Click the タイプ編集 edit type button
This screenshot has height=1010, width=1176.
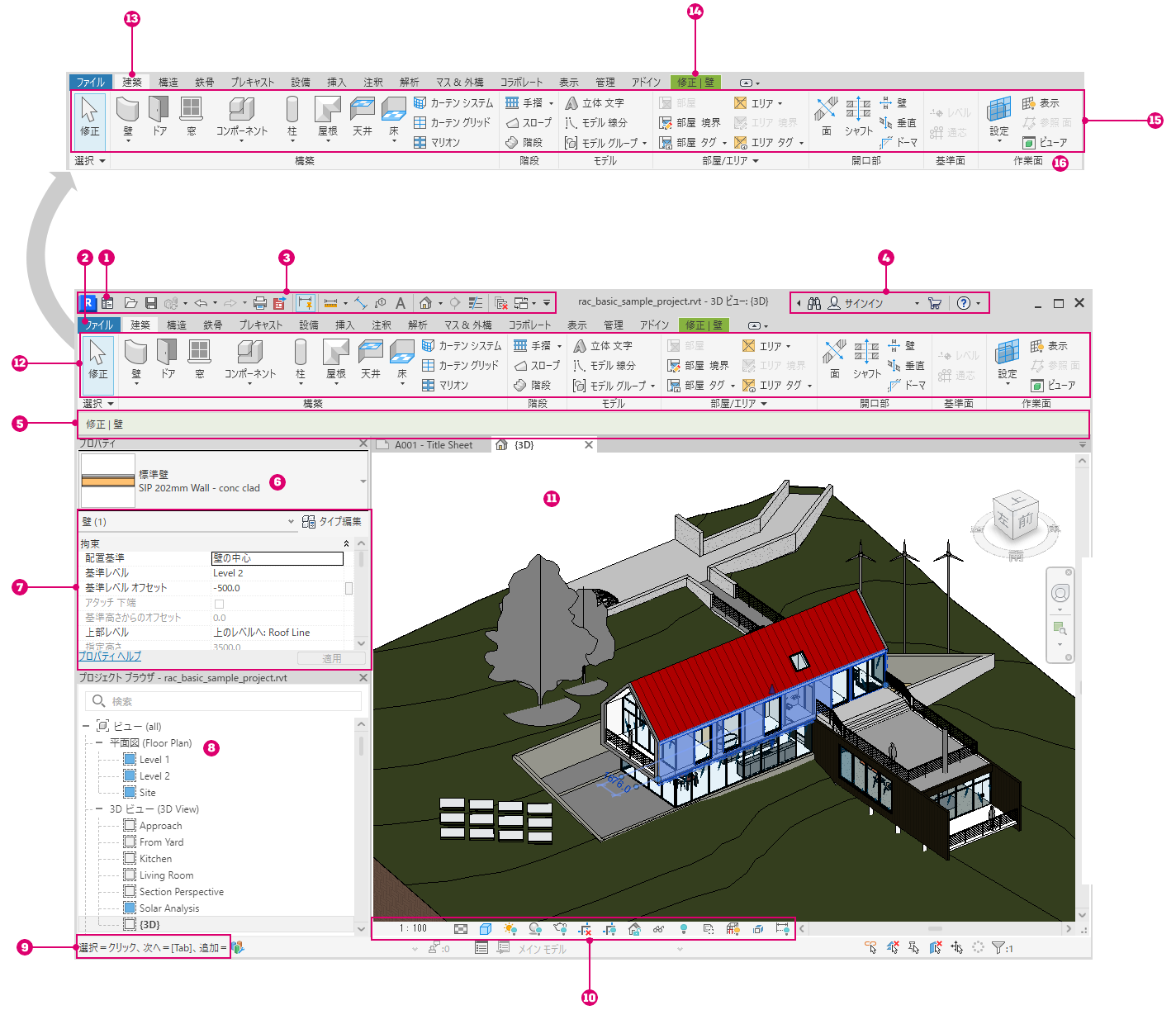tap(332, 521)
